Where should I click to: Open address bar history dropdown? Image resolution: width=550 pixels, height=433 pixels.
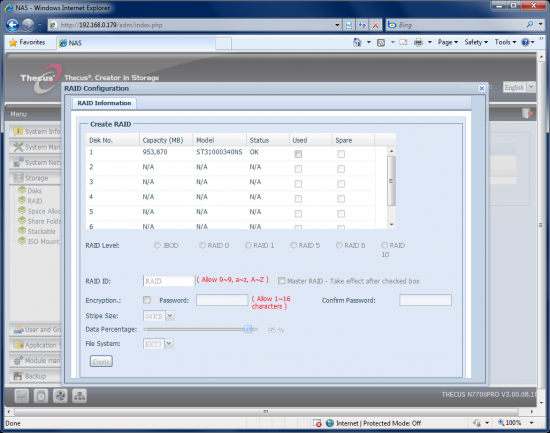click(337, 25)
